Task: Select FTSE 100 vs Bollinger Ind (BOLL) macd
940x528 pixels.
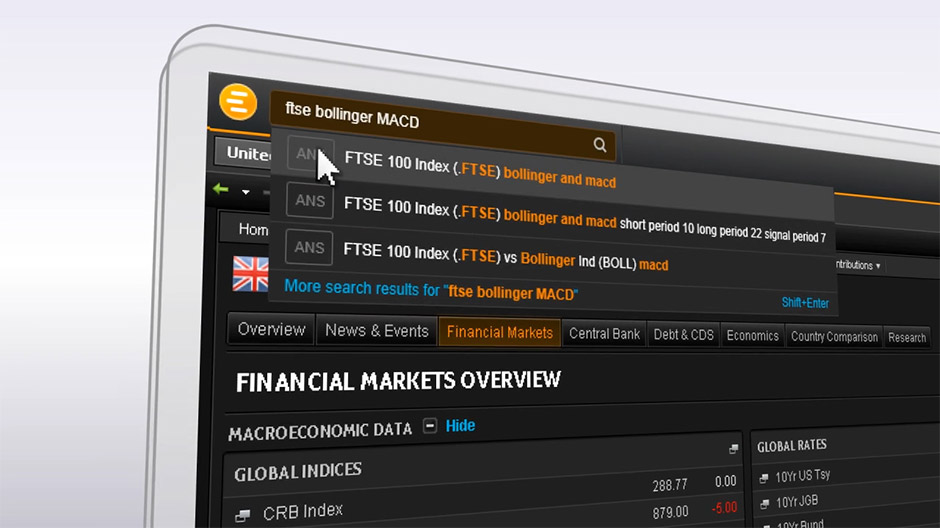Action: (505, 257)
